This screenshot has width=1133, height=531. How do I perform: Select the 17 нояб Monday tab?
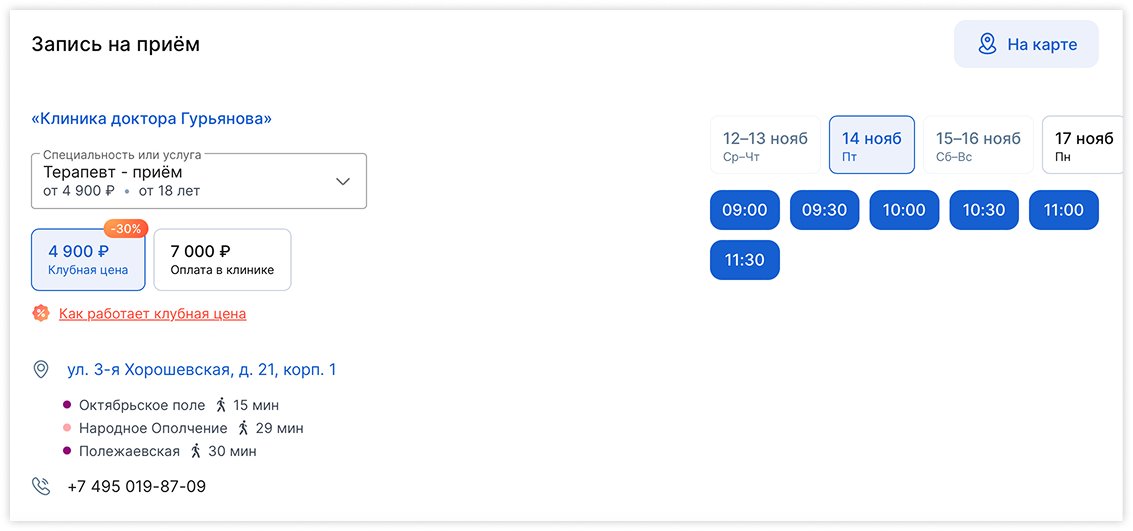pos(1083,145)
